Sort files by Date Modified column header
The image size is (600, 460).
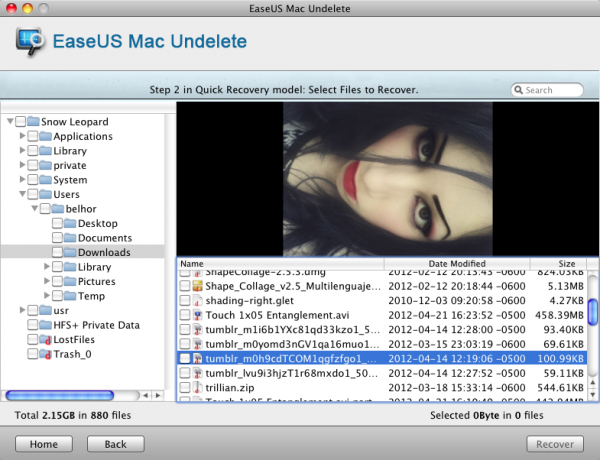(457, 264)
